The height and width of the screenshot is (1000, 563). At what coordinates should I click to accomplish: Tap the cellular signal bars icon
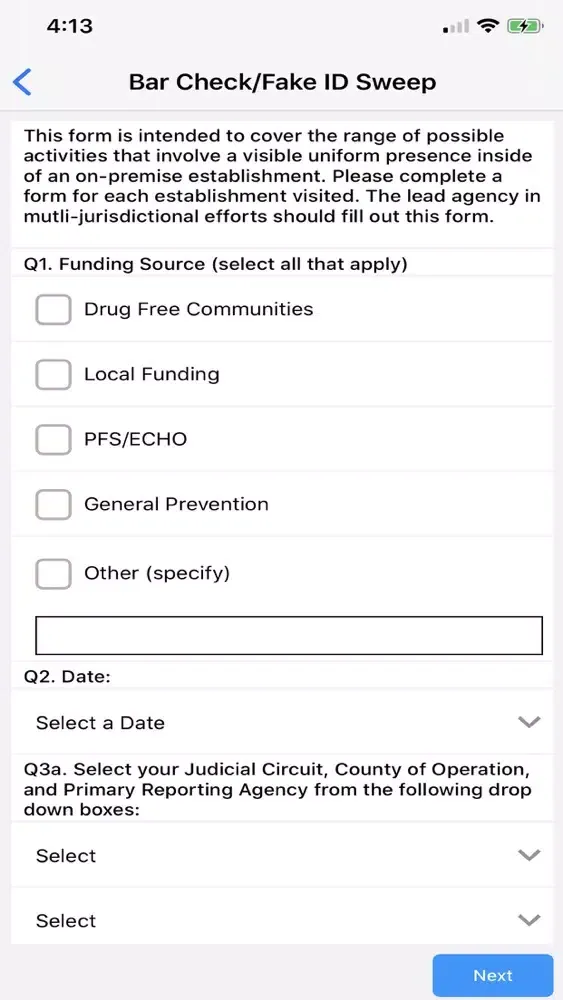pyautogui.click(x=456, y=27)
